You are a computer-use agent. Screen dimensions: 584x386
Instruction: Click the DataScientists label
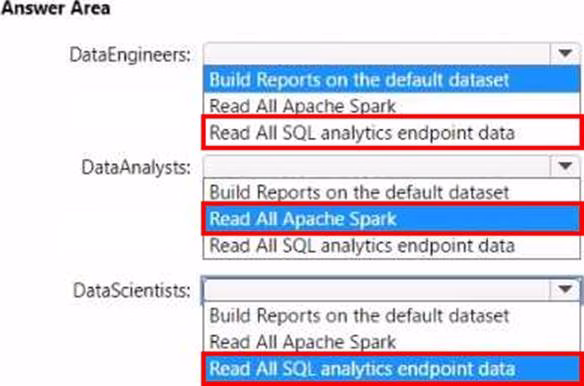click(132, 291)
